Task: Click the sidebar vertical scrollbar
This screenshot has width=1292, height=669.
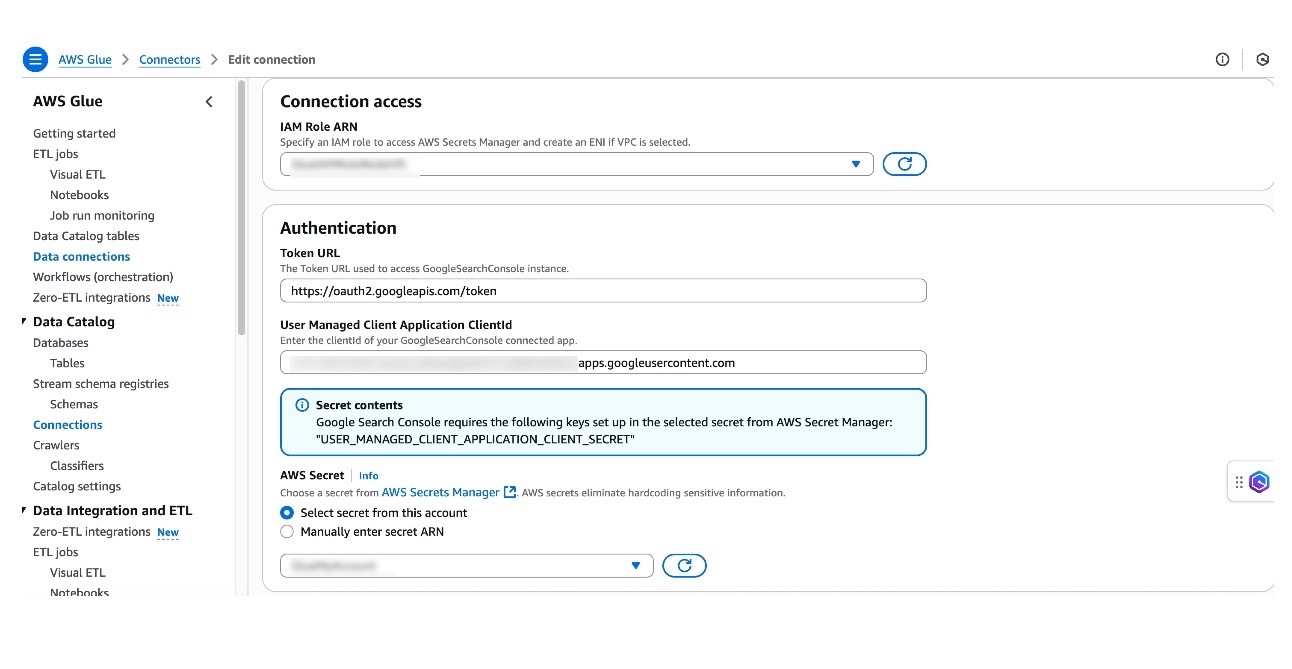Action: 241,210
